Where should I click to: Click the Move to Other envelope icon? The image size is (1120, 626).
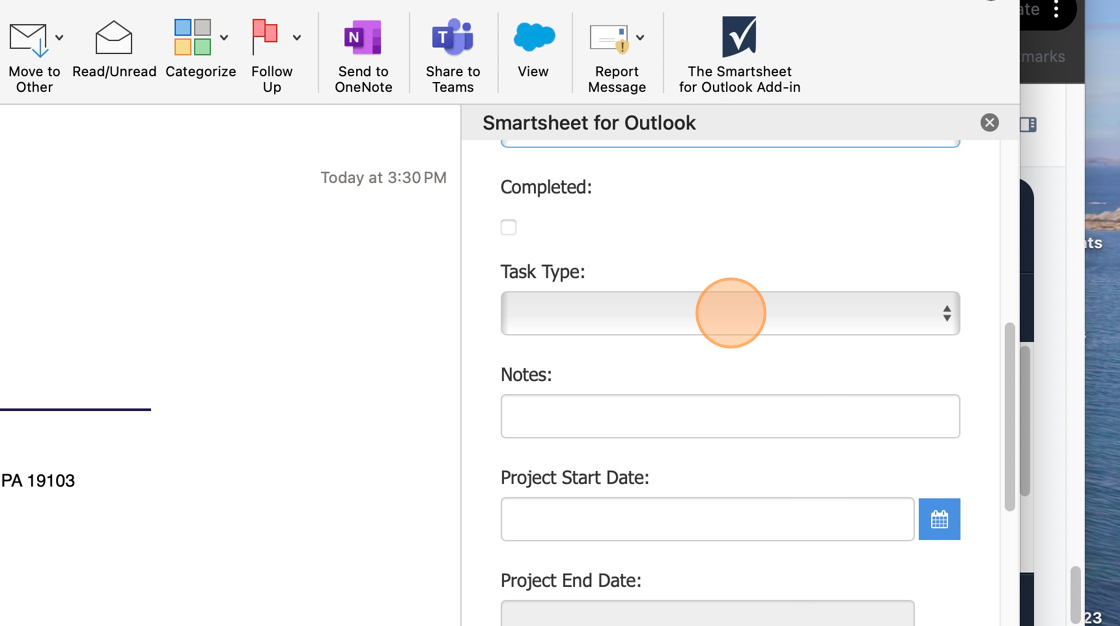tap(29, 39)
